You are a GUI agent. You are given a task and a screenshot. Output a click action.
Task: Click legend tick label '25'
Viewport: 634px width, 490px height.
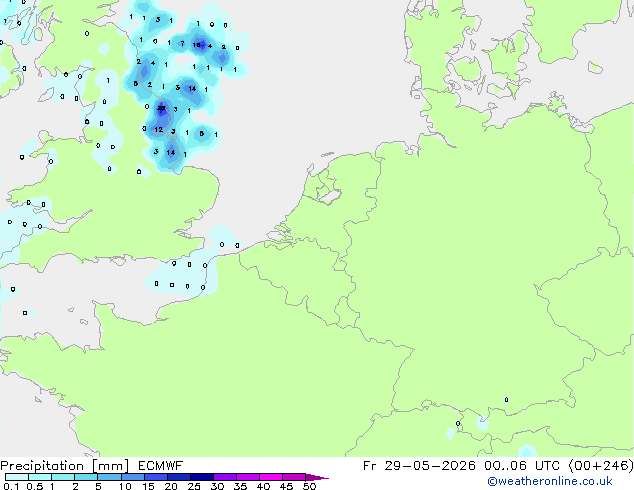point(194,486)
